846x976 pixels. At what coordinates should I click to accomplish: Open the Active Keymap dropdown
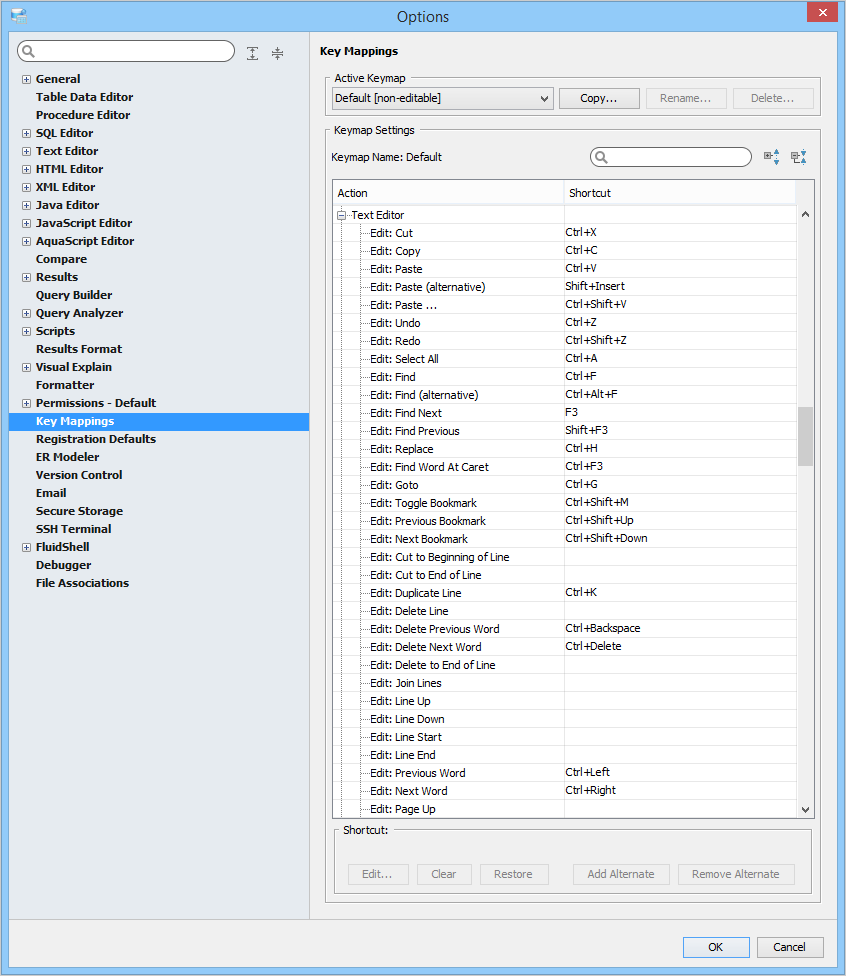pos(443,98)
